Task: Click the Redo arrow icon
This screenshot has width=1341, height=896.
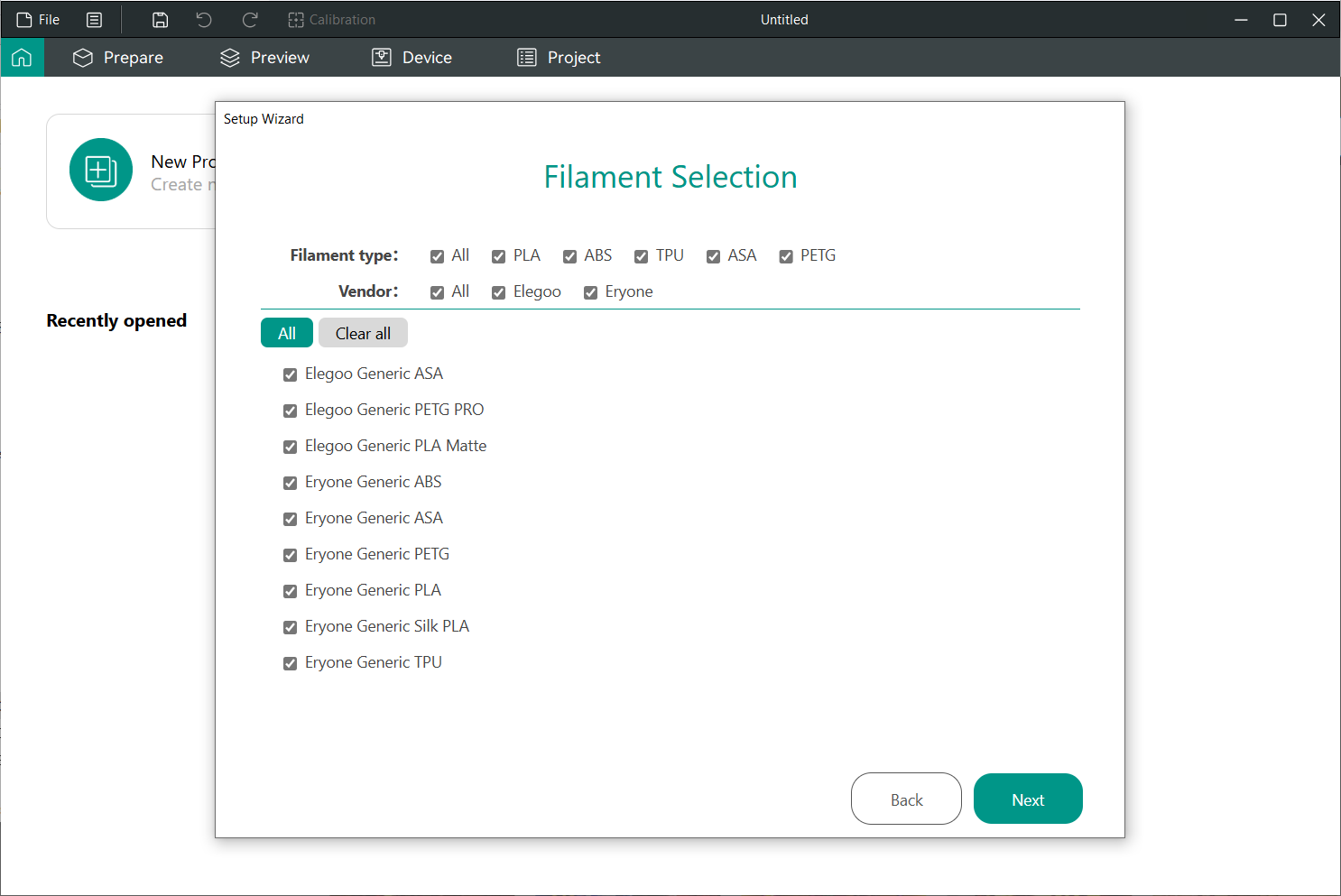Action: (x=251, y=20)
